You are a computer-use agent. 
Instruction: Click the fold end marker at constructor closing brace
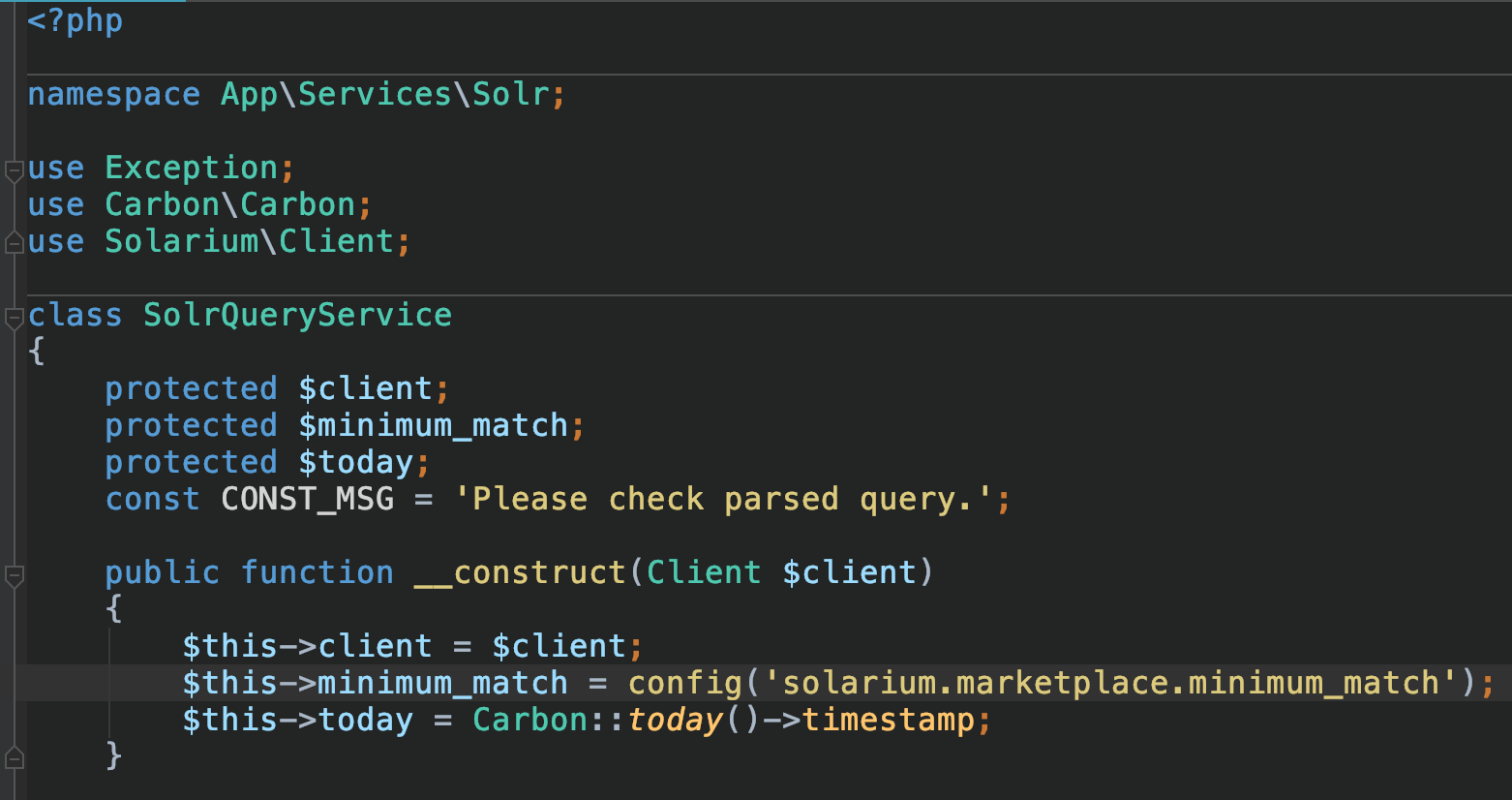(x=14, y=756)
